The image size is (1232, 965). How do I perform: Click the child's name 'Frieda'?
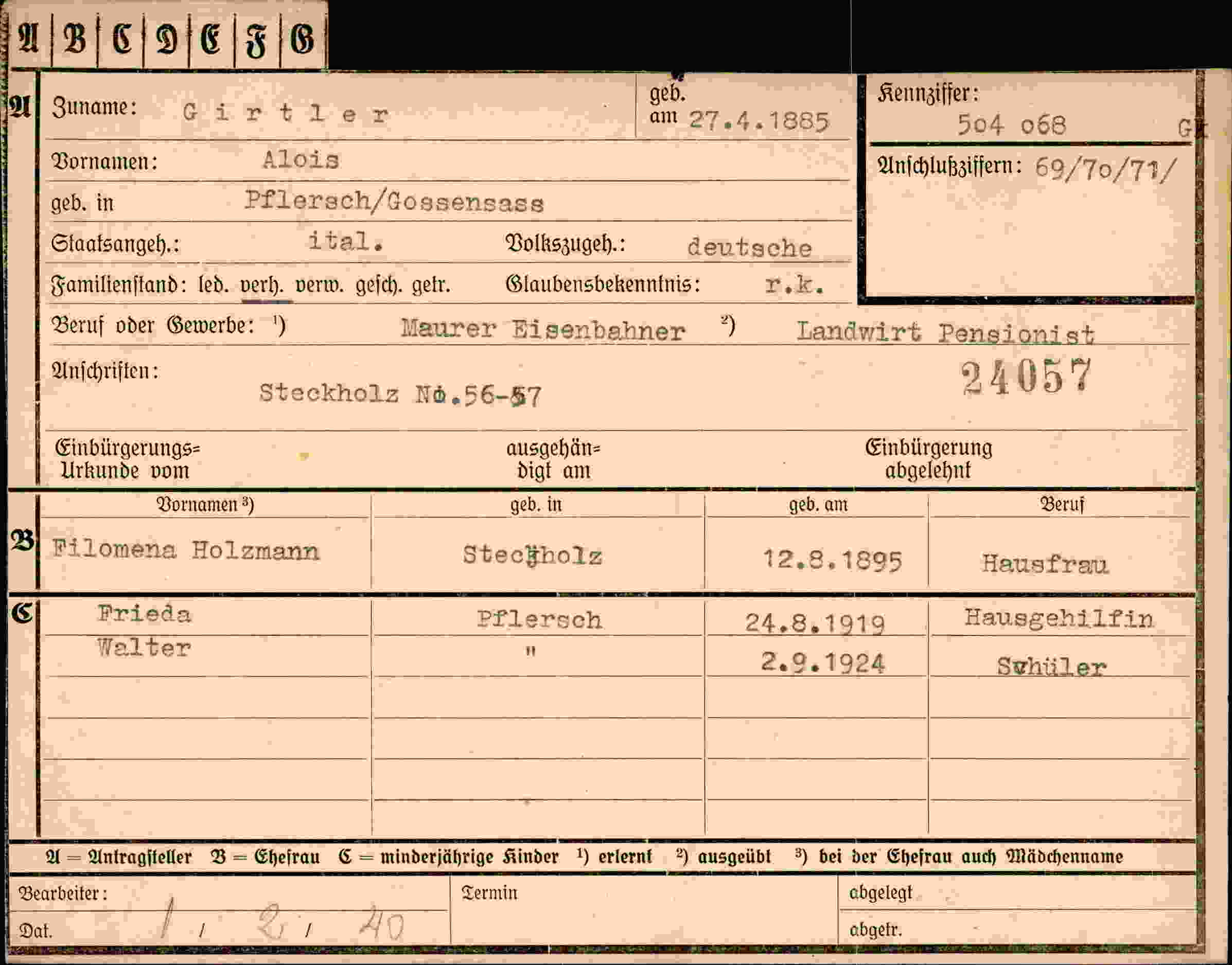coord(144,614)
